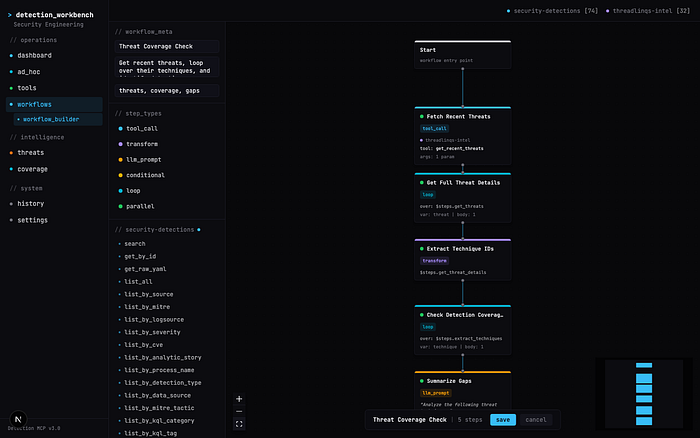700x438 pixels.
Task: Click the tool_call badge on Fetch Recent Threats
Action: [x=434, y=129]
